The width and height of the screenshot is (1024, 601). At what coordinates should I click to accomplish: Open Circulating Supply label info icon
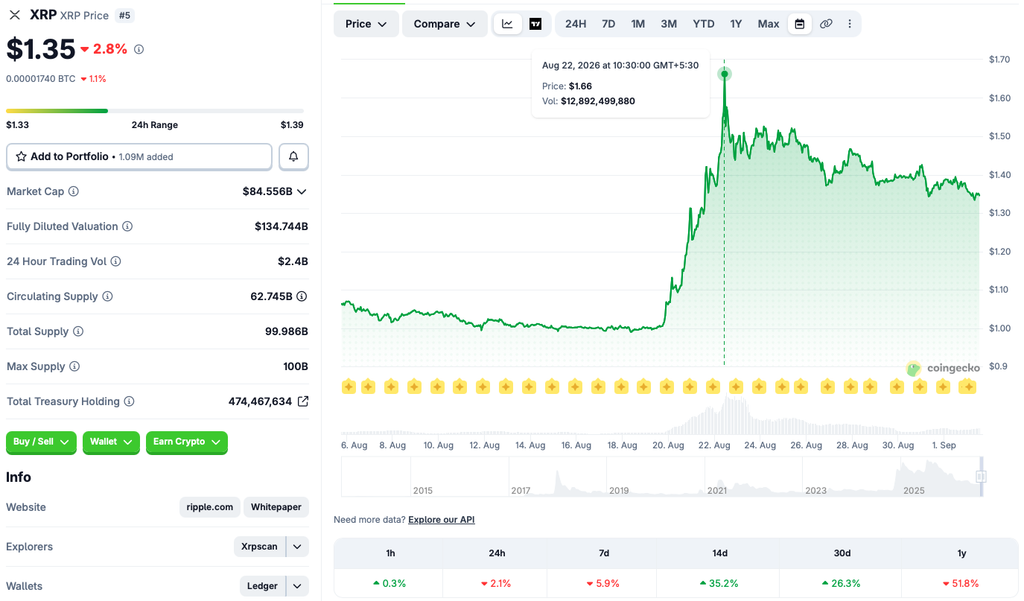[107, 297]
